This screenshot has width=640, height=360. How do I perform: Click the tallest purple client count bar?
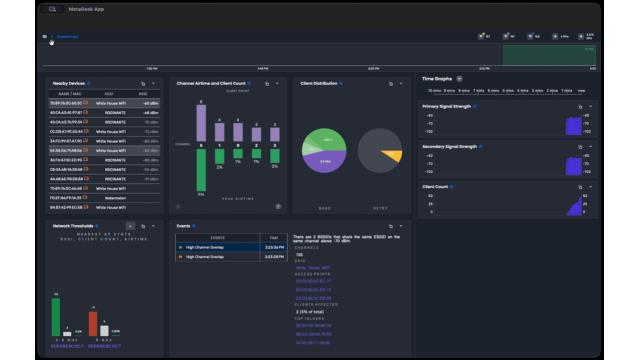tap(201, 123)
